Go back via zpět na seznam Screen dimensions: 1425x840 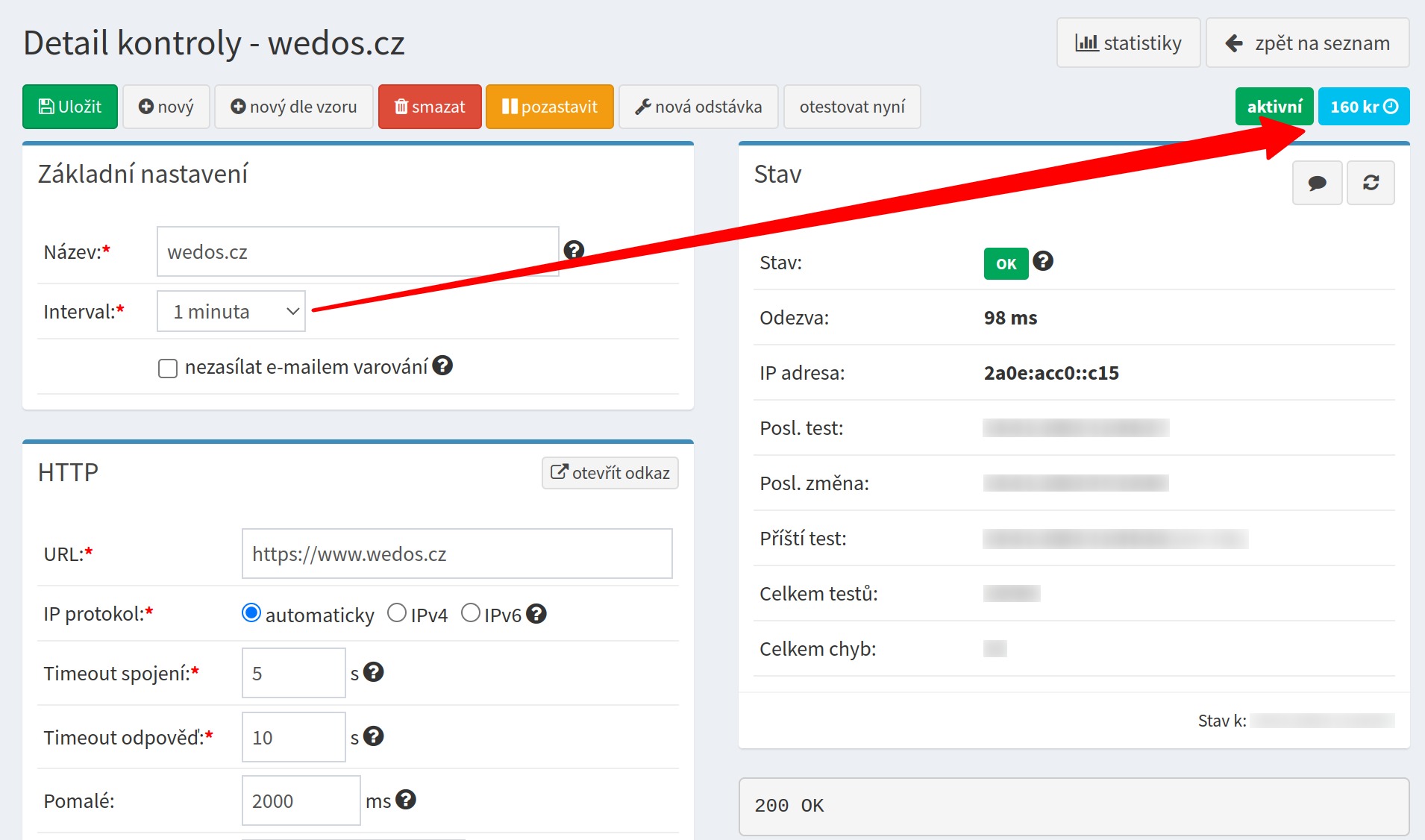tap(1308, 43)
